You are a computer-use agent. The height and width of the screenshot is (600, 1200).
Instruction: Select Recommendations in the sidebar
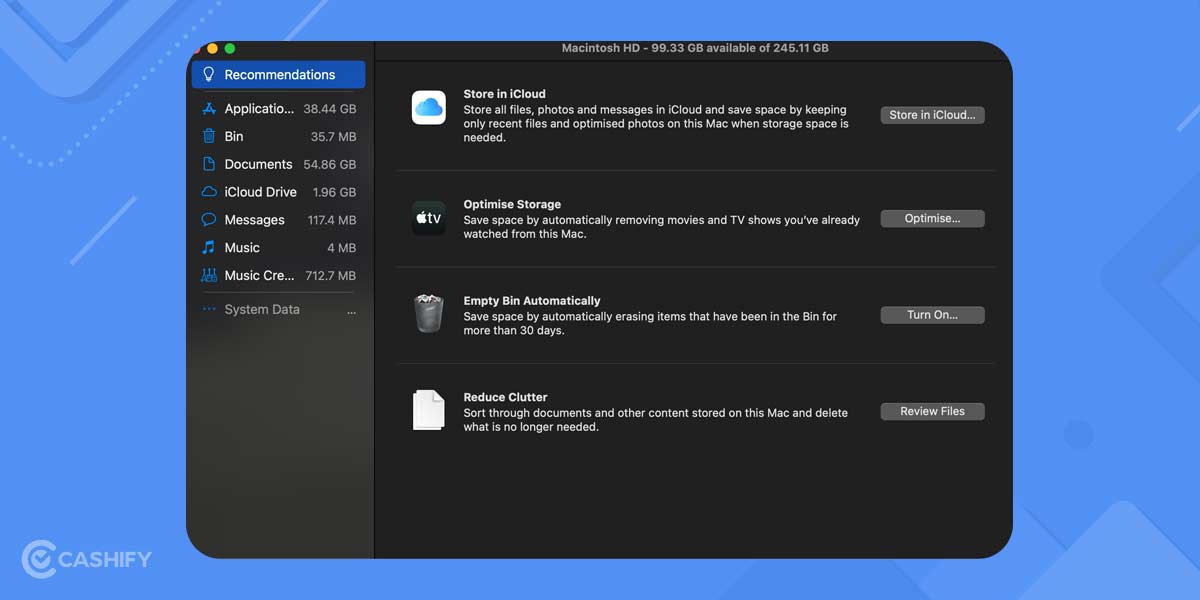(280, 74)
